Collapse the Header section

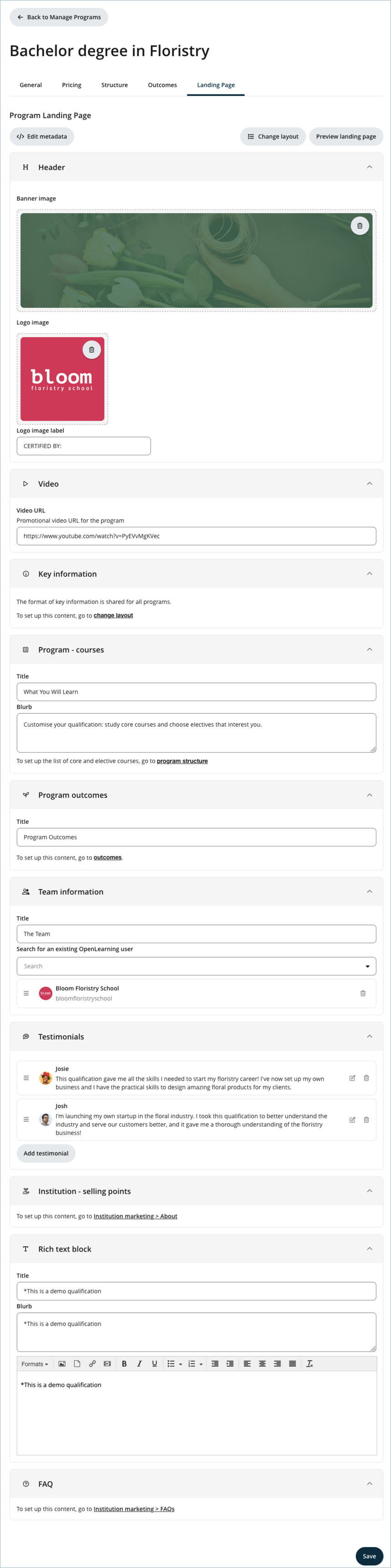pyautogui.click(x=369, y=167)
